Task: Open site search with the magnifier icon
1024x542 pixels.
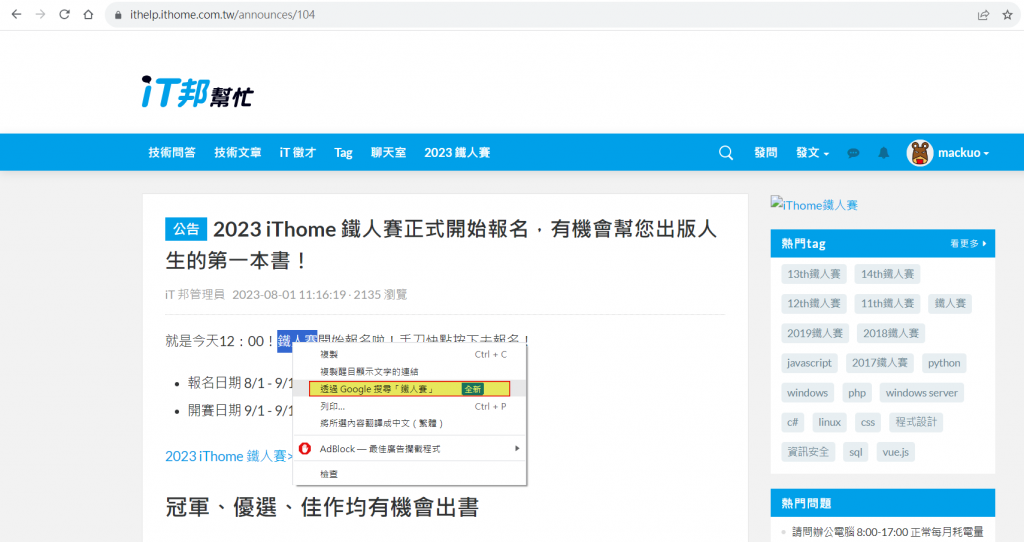Action: [x=726, y=153]
